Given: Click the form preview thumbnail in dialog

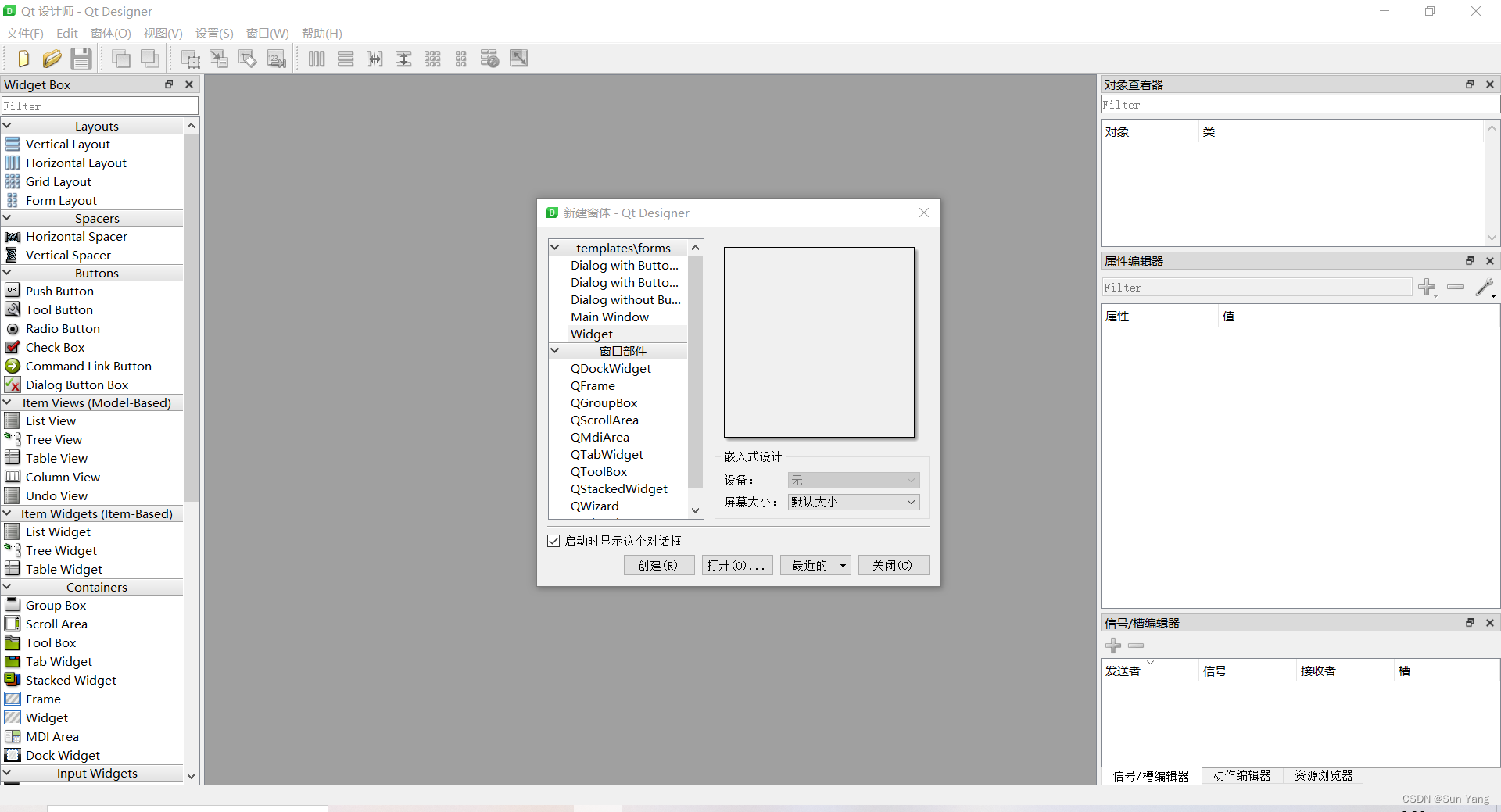Looking at the screenshot, I should (x=819, y=342).
